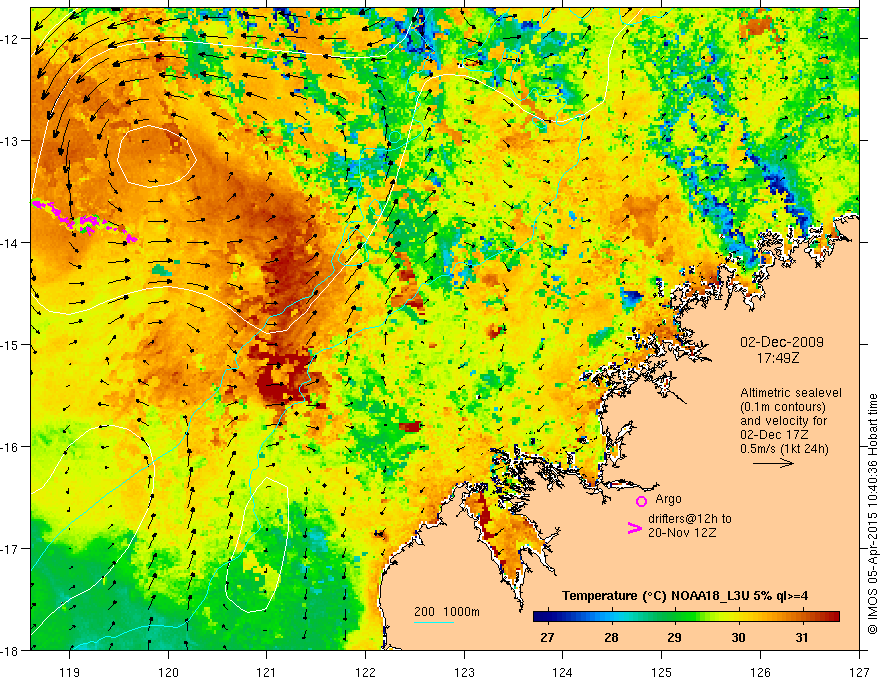880x680 pixels.
Task: Click the color bar tick label 28
Action: [x=611, y=637]
